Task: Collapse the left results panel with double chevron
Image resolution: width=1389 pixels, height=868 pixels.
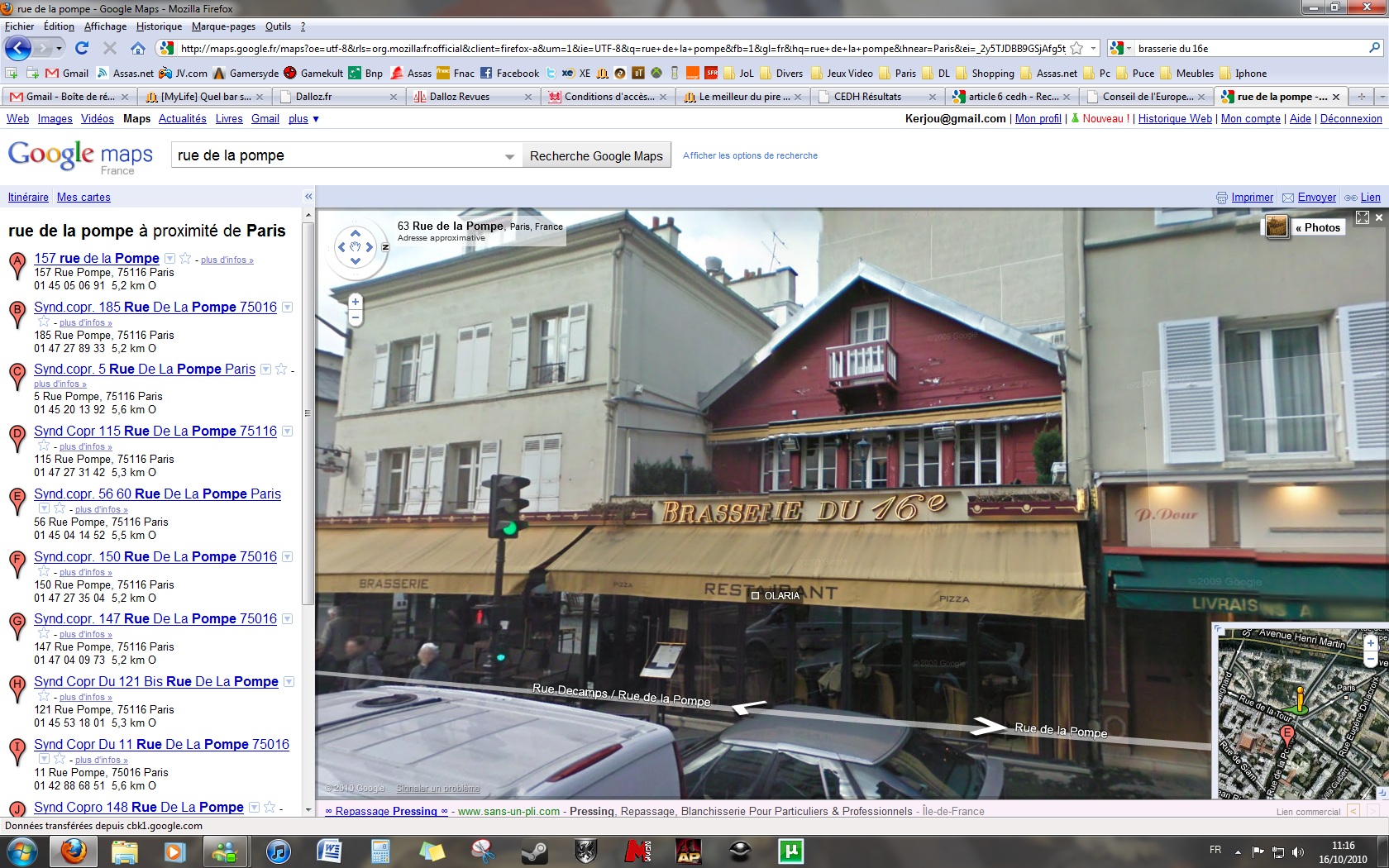Action: point(308,197)
